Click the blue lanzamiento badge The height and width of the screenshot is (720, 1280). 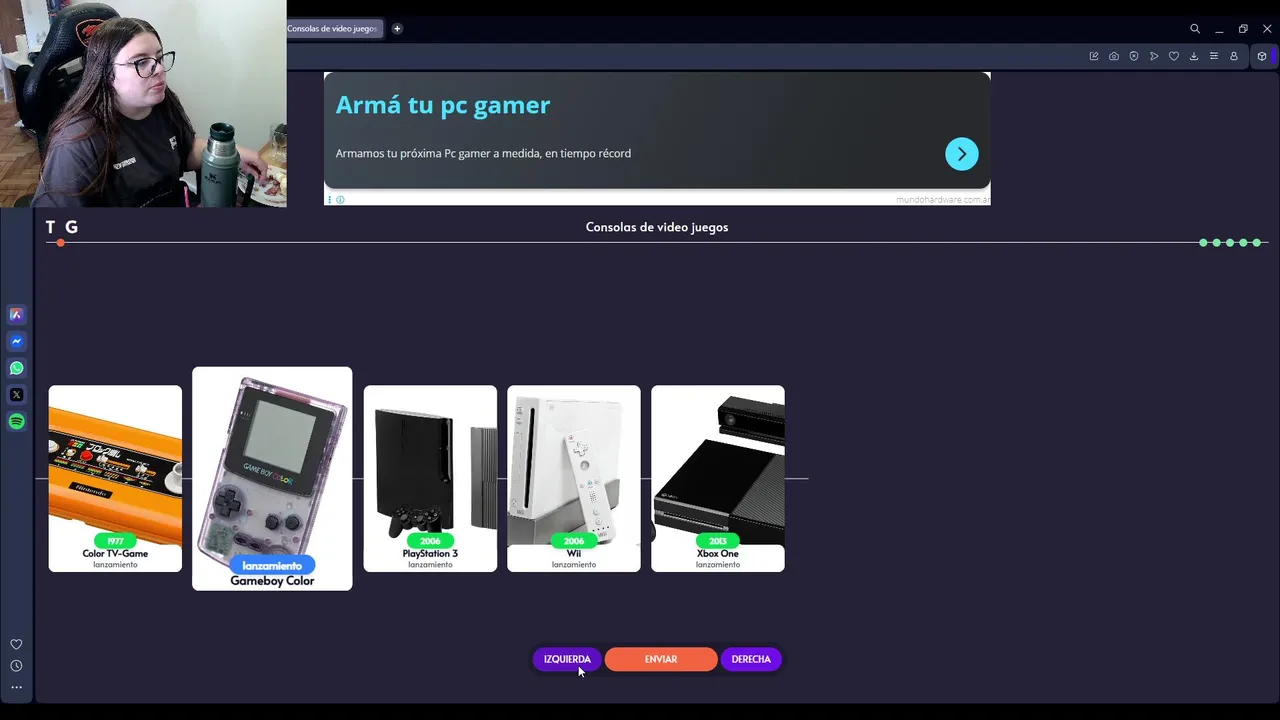(x=272, y=566)
